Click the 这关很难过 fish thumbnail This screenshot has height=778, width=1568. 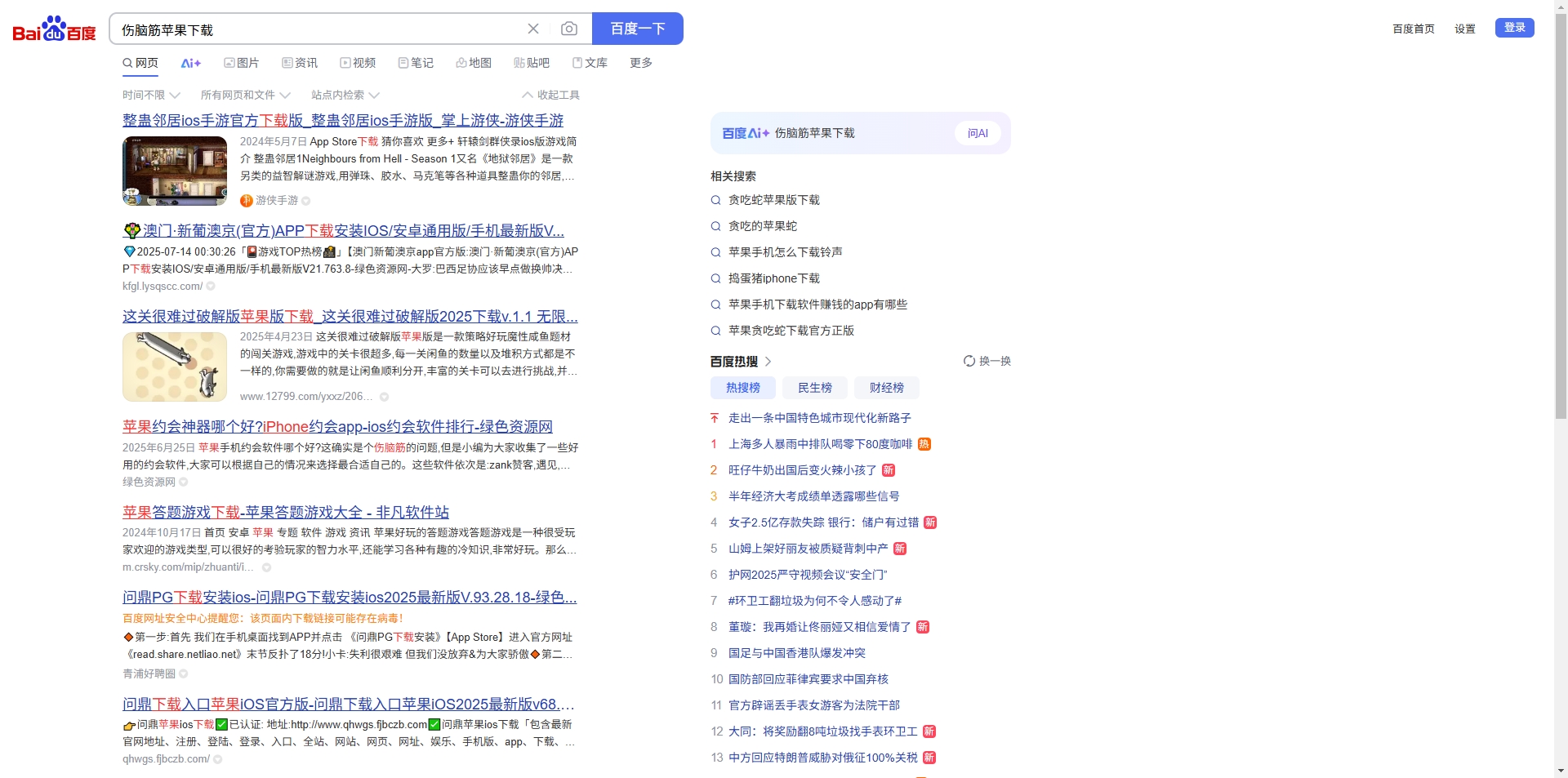(x=175, y=367)
